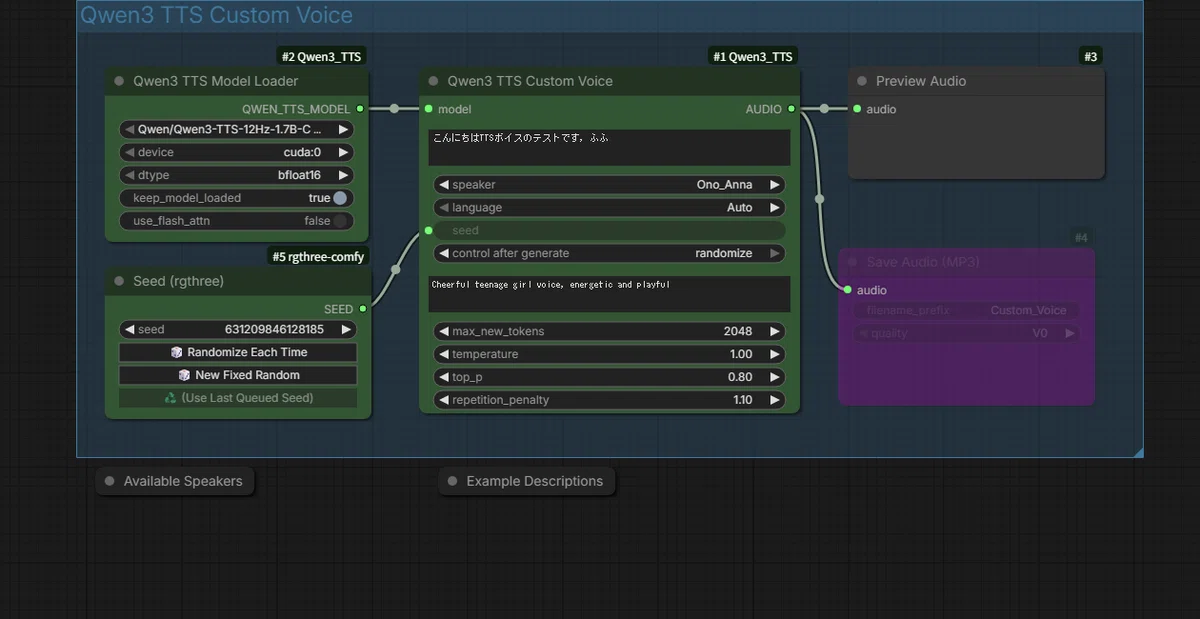
Task: Open the device cuda:0 dropdown
Action: click(x=237, y=152)
